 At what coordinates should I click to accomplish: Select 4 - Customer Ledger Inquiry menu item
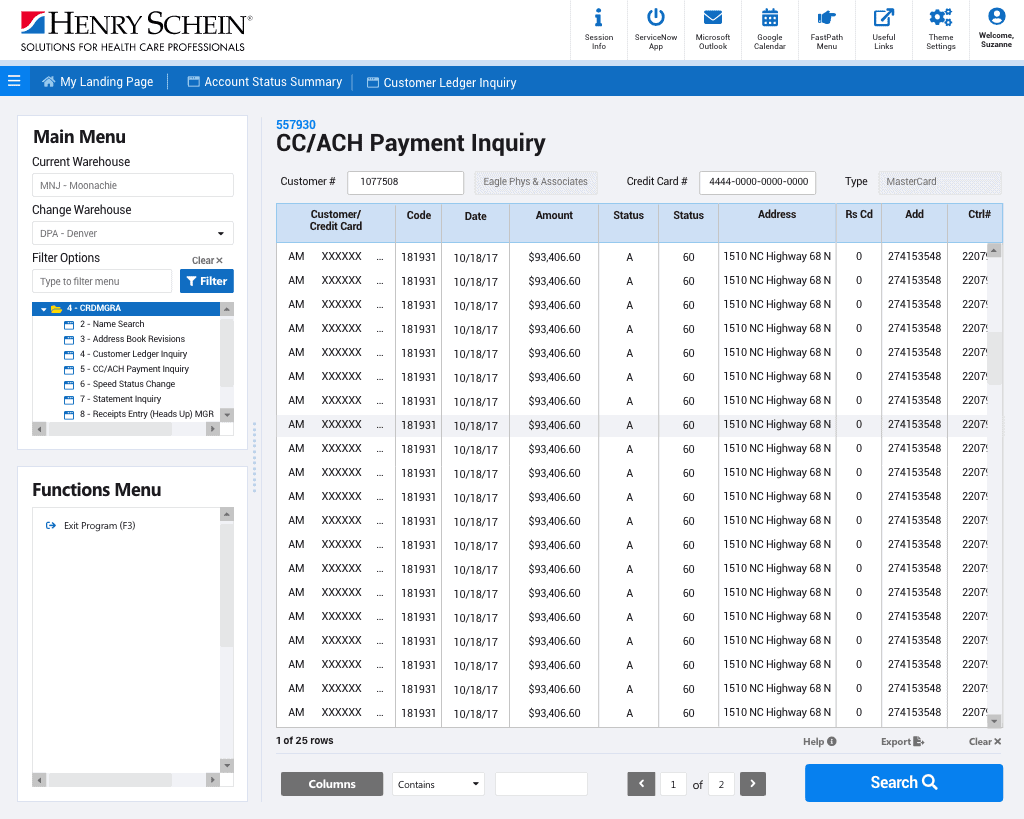tap(133, 354)
